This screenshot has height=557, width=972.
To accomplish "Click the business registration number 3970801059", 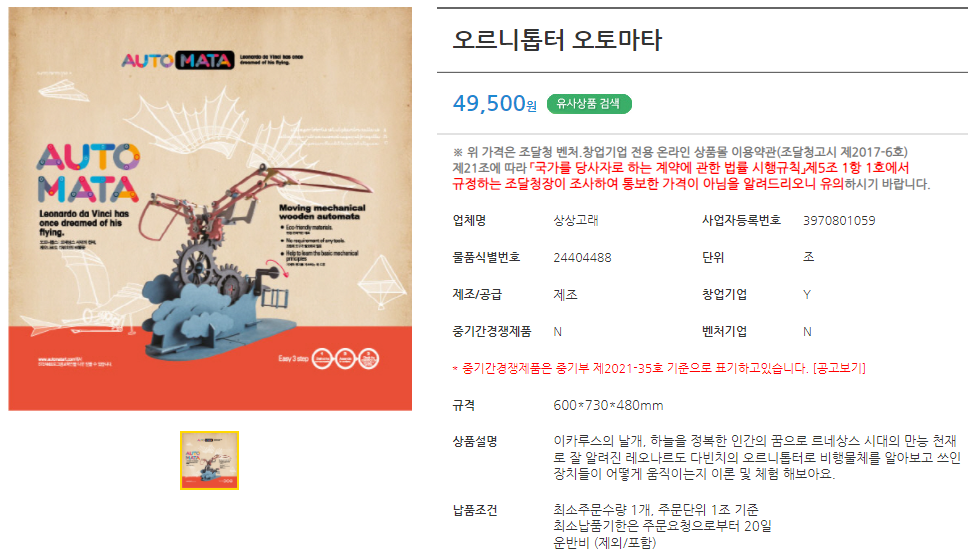I will tap(839, 220).
